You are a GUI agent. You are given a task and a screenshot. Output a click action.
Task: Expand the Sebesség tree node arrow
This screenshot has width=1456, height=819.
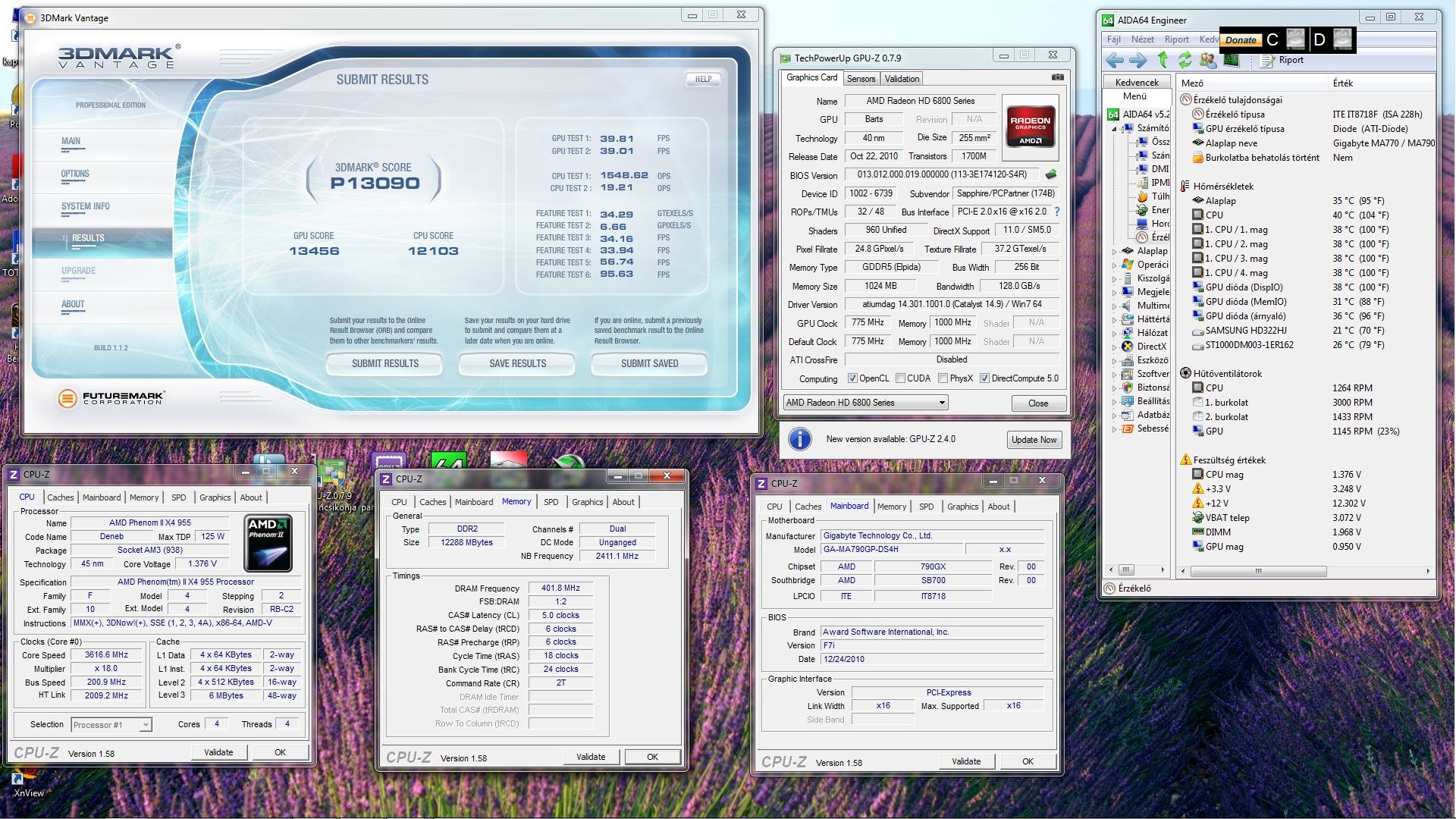tap(1115, 429)
